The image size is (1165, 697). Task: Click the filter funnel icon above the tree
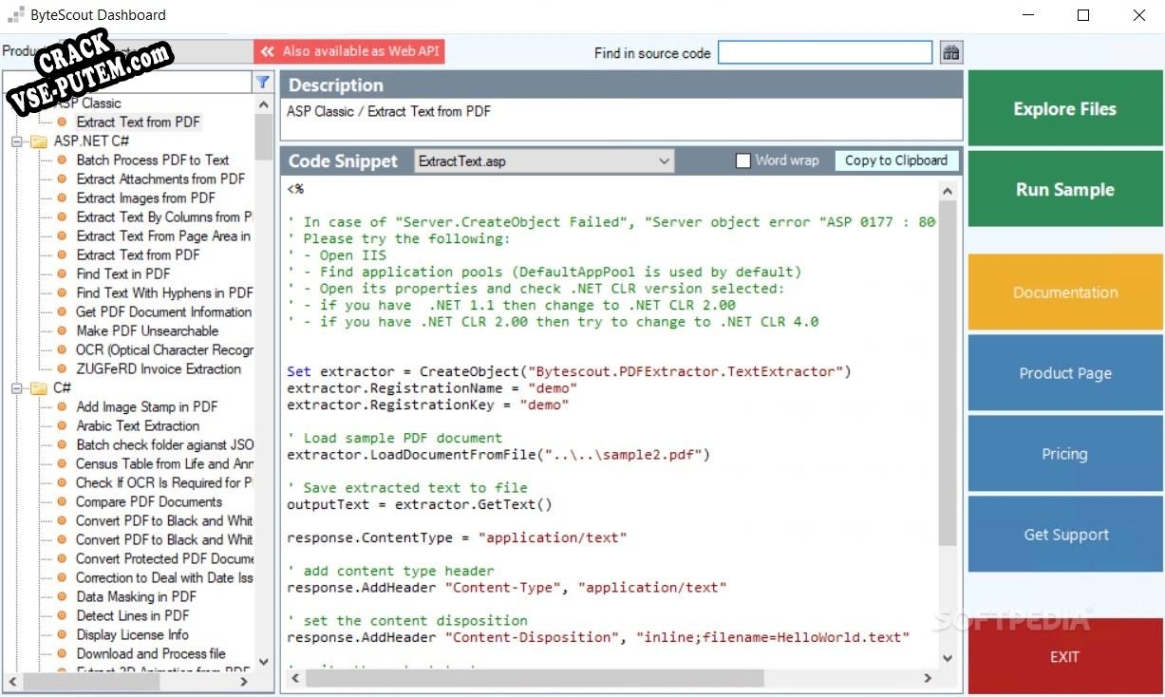click(263, 82)
